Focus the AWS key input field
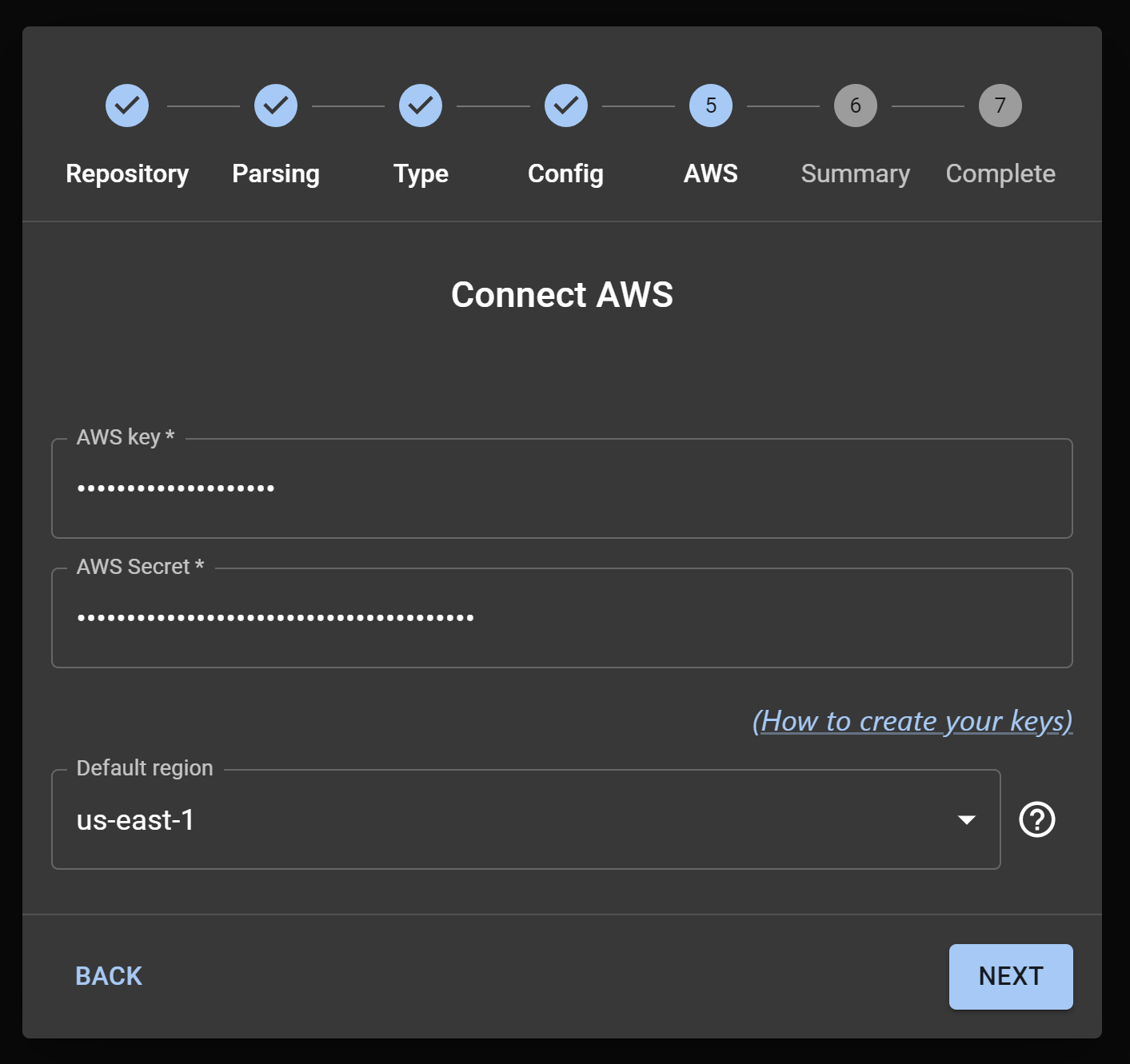 562,488
